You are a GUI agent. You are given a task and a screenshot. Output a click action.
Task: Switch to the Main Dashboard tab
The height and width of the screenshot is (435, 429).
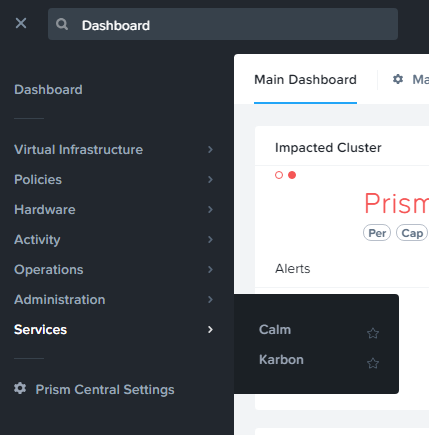[305, 80]
